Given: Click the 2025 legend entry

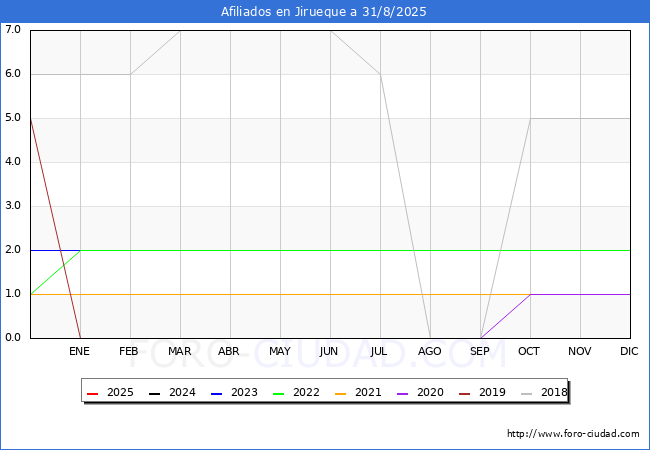Looking at the screenshot, I should point(113,393).
